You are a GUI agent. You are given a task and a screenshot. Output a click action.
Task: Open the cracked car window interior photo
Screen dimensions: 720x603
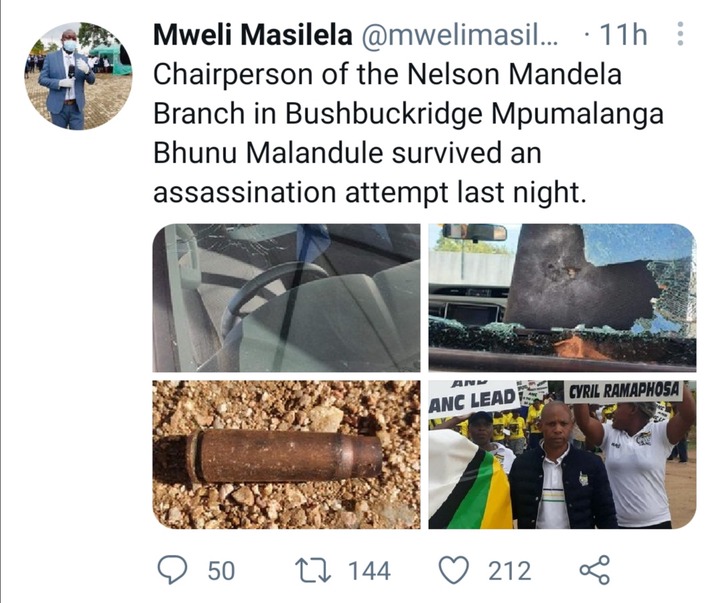click(x=286, y=298)
